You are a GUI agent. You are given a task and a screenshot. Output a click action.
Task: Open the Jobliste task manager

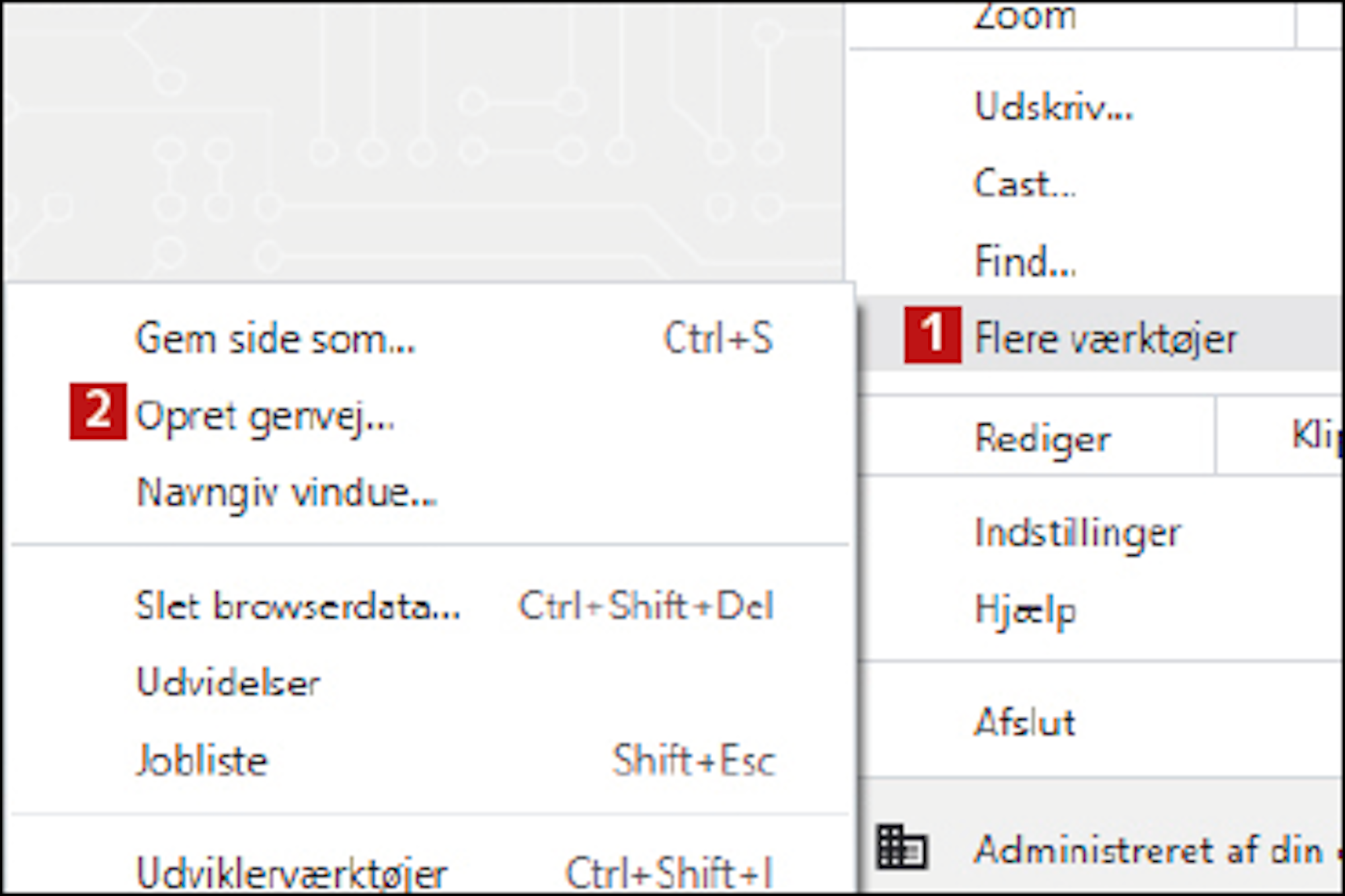pos(430,761)
